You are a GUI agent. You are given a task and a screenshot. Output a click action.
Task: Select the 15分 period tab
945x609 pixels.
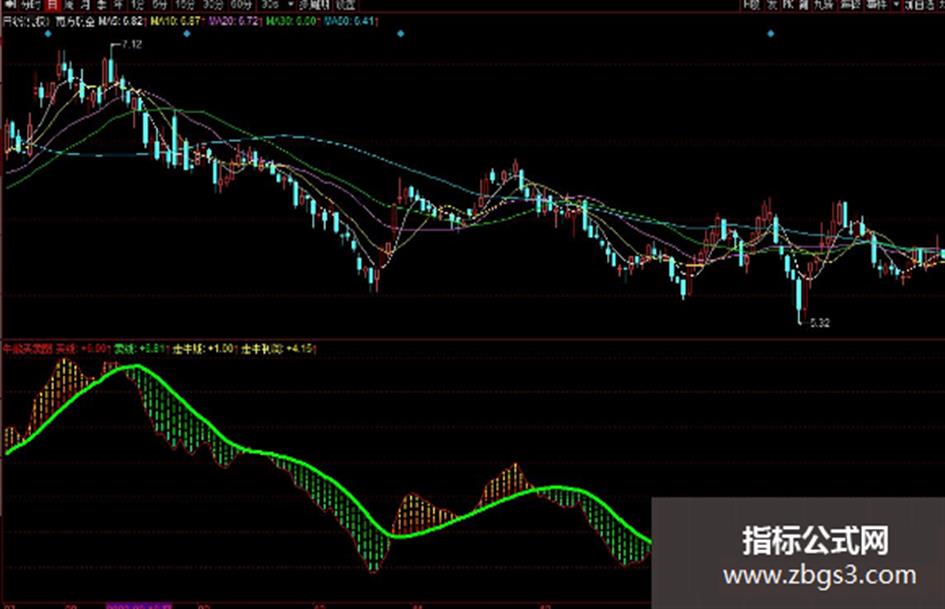(x=184, y=5)
